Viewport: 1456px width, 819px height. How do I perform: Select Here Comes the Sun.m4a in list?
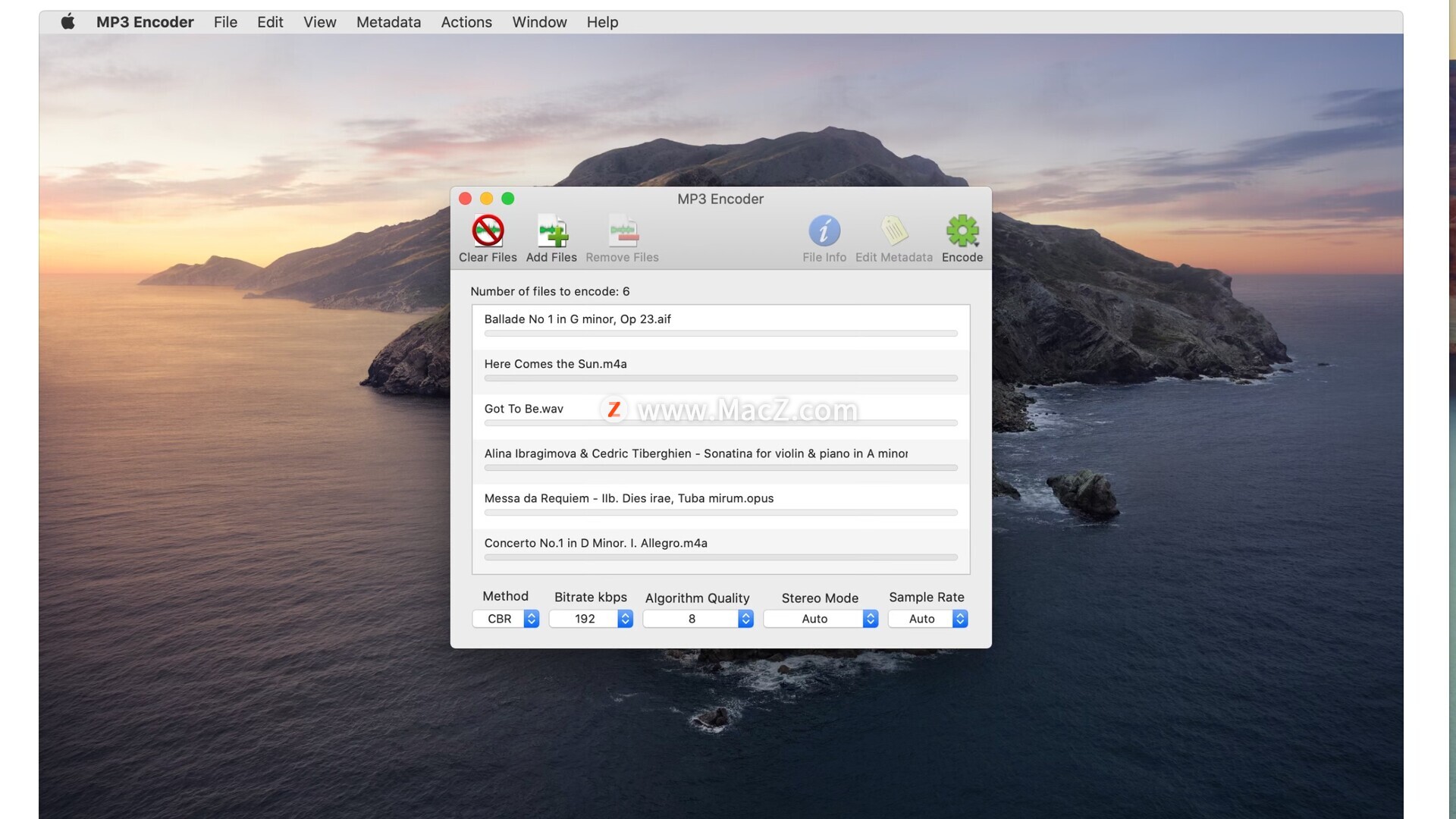(555, 364)
